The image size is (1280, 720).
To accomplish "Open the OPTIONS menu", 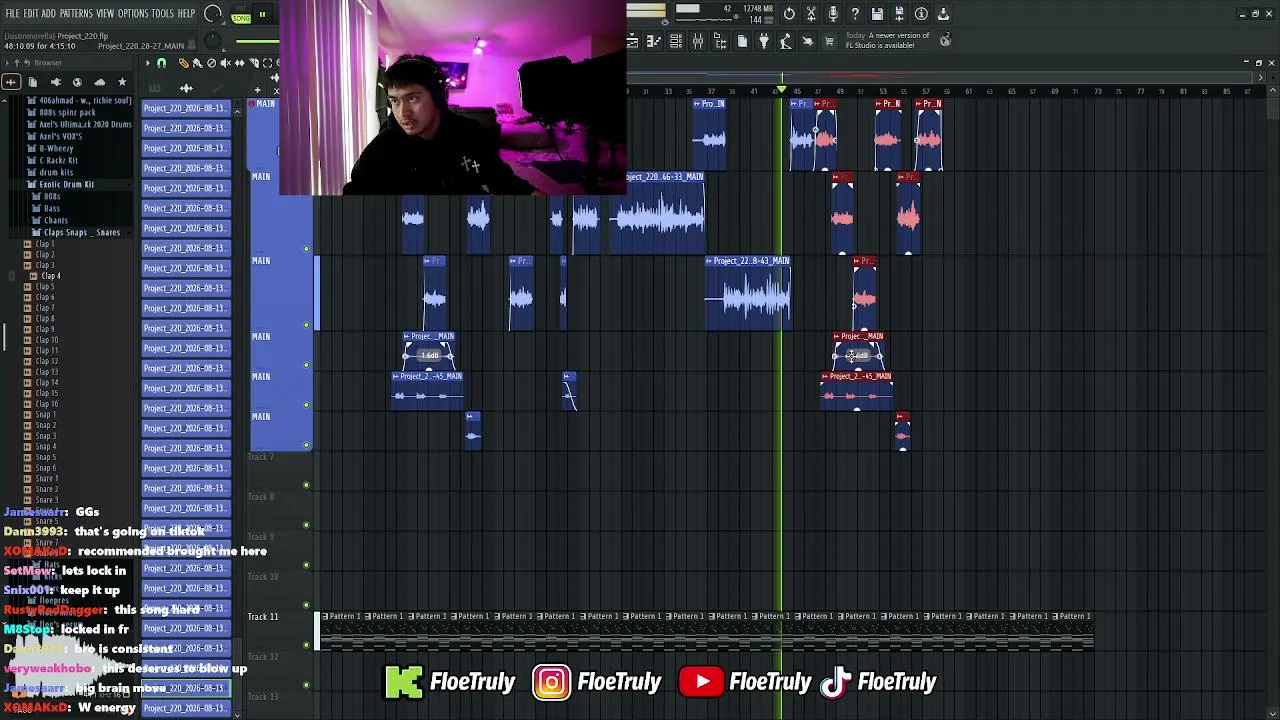I will click(x=133, y=14).
